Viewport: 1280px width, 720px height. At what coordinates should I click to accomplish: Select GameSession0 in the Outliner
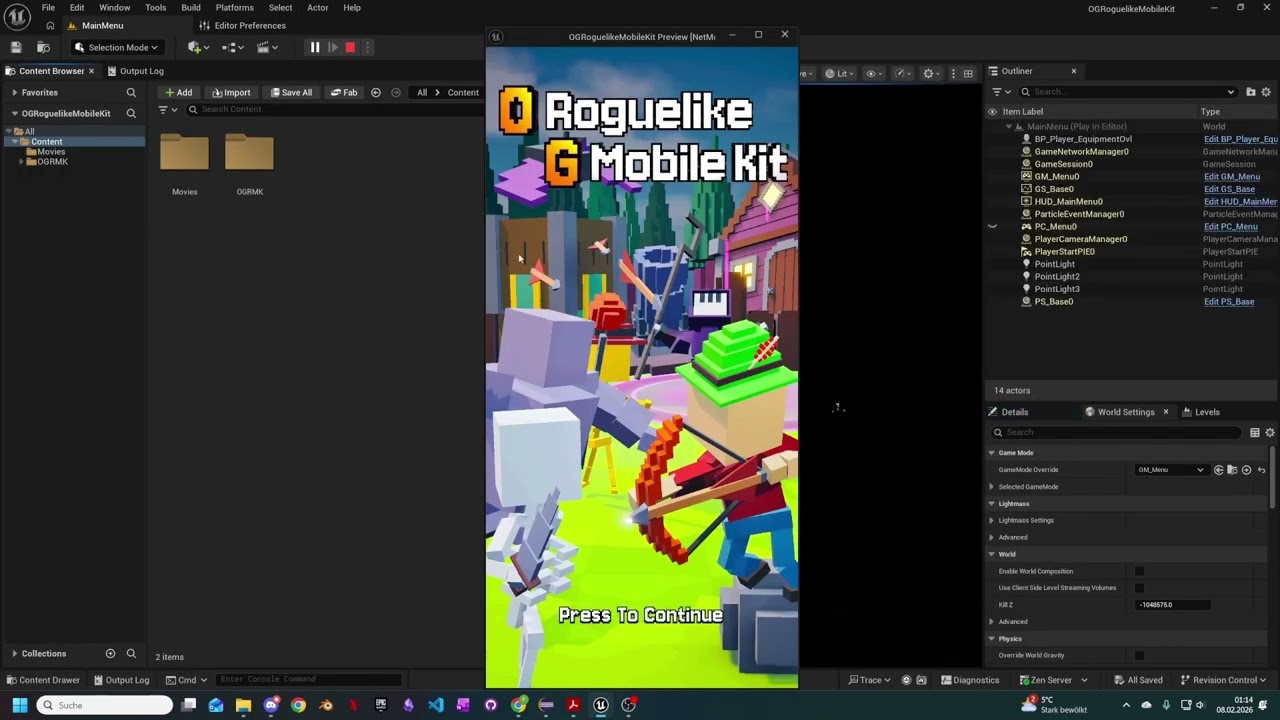tap(1063, 164)
